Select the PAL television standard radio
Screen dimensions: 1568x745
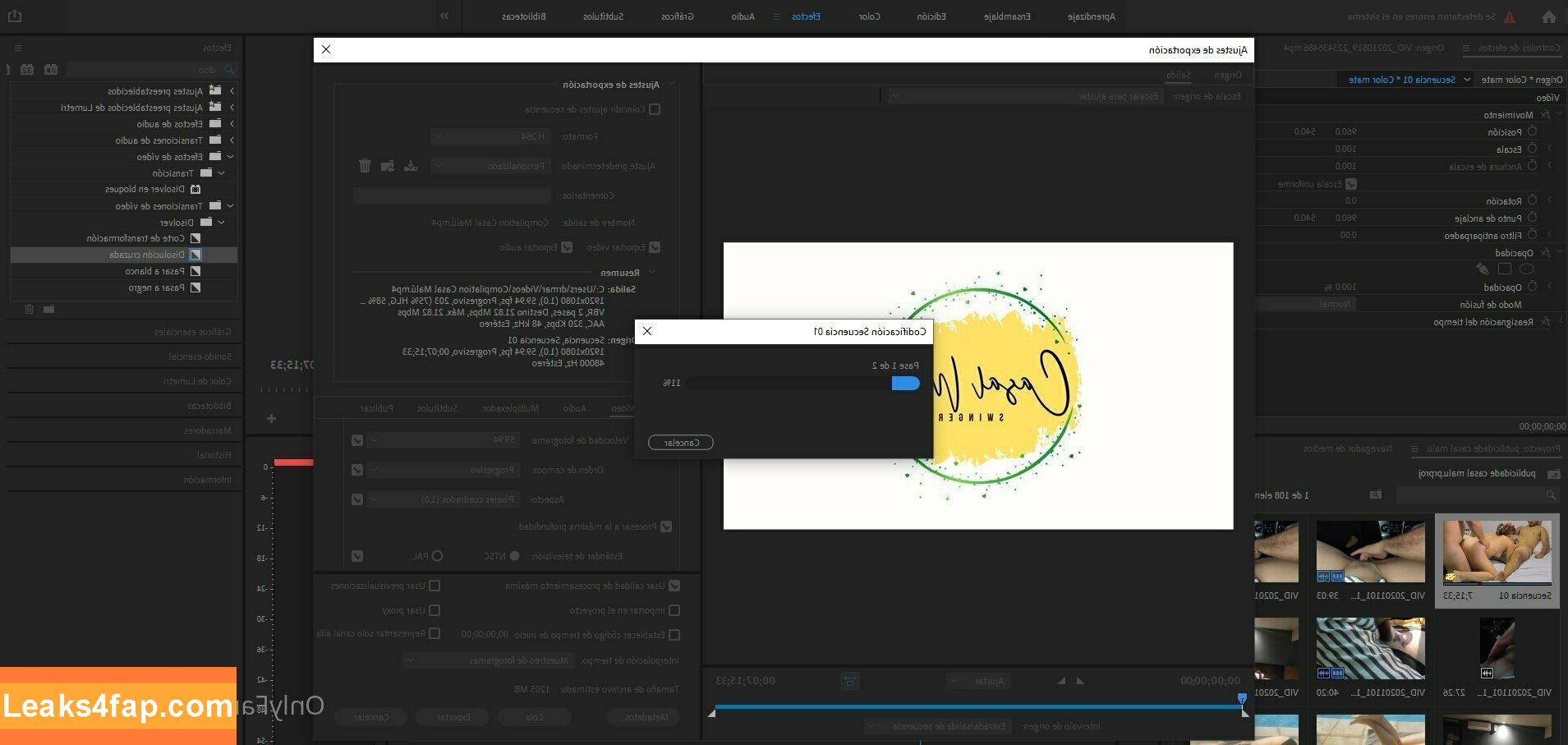point(438,556)
